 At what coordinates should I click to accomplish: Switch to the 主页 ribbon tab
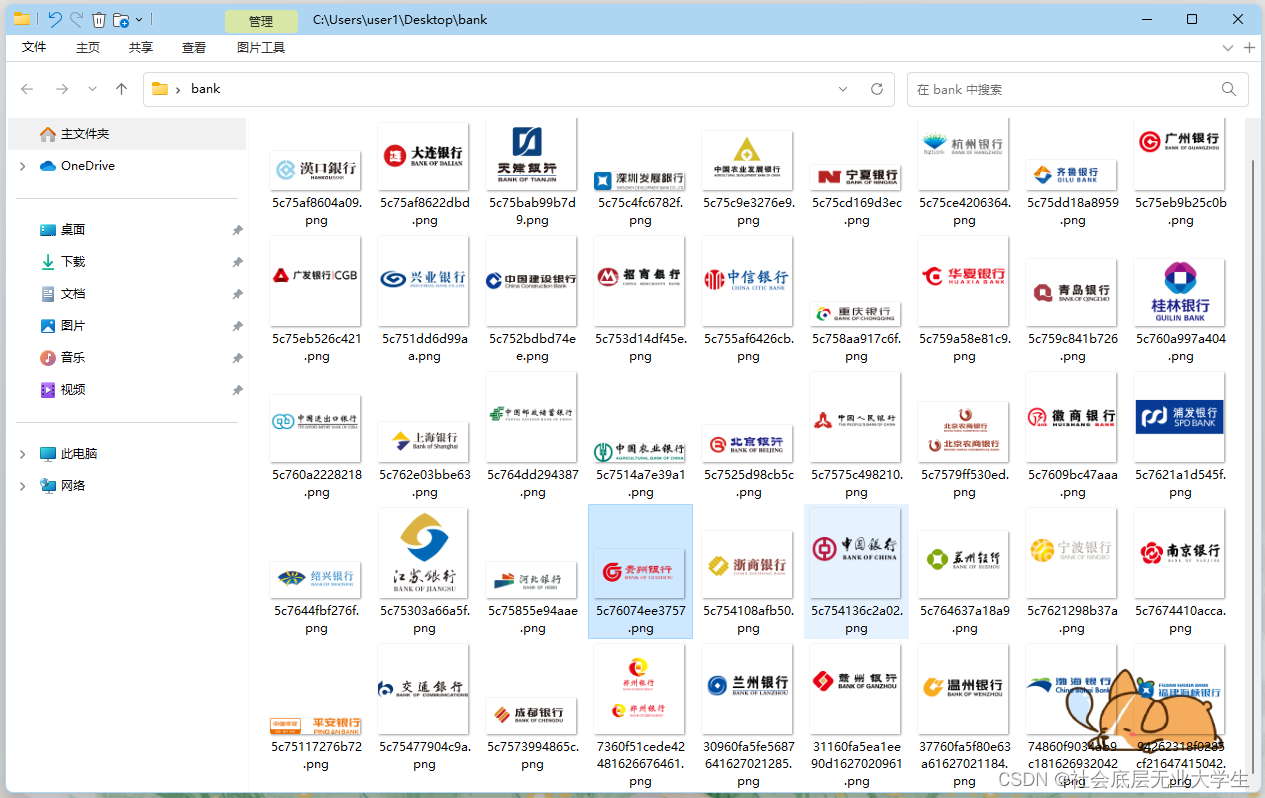coord(88,47)
